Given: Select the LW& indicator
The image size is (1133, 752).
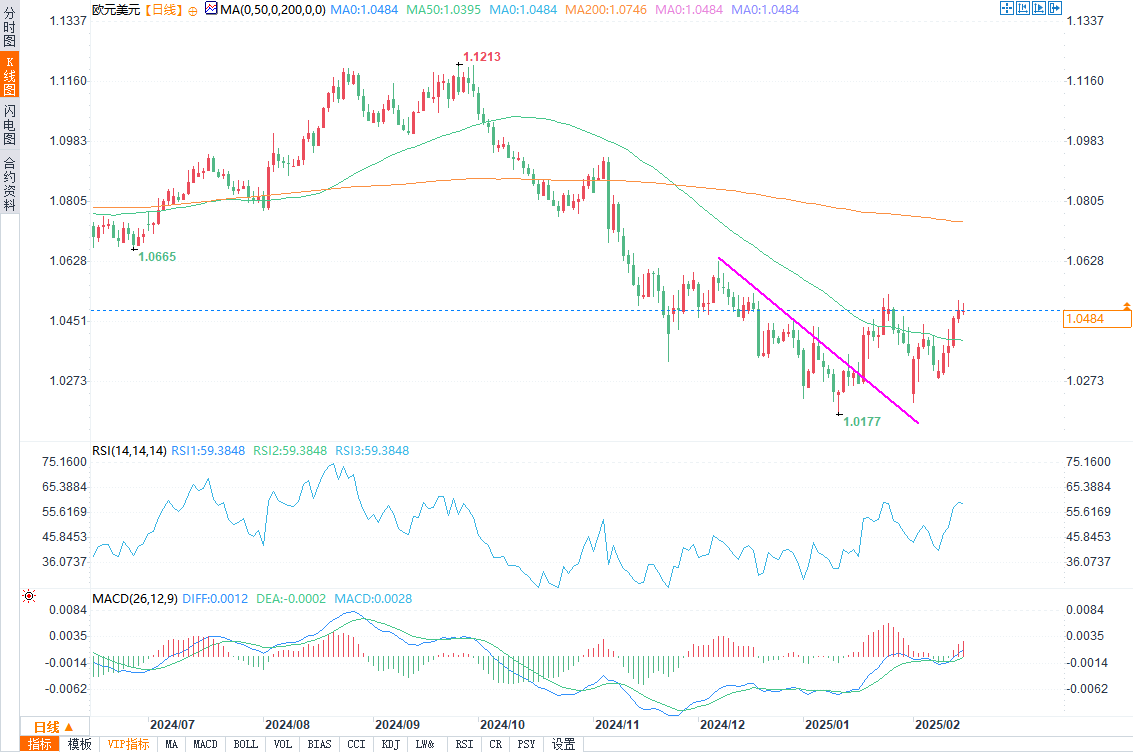Looking at the screenshot, I should tap(425, 744).
